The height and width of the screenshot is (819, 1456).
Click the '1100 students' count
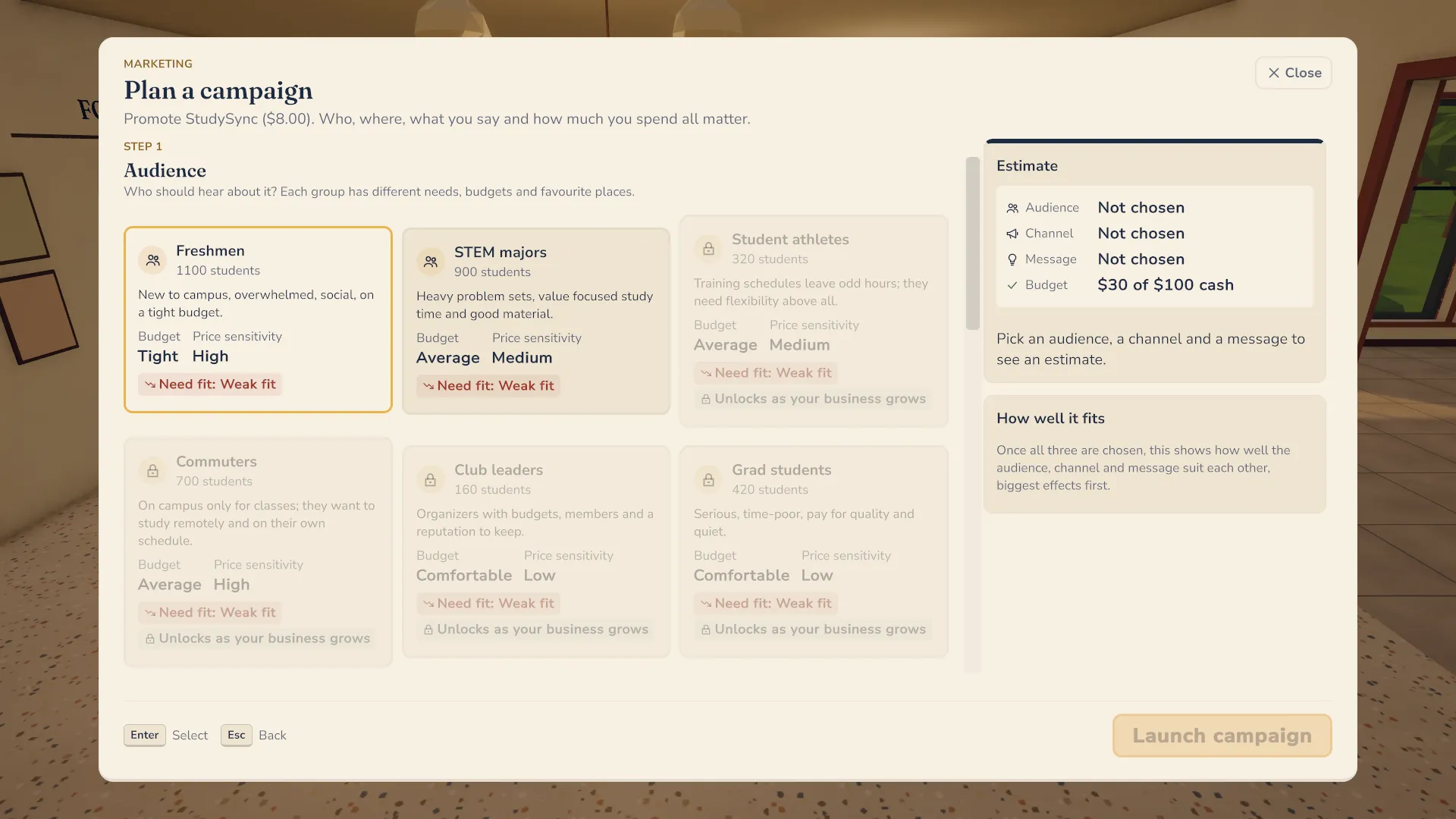pos(218,271)
